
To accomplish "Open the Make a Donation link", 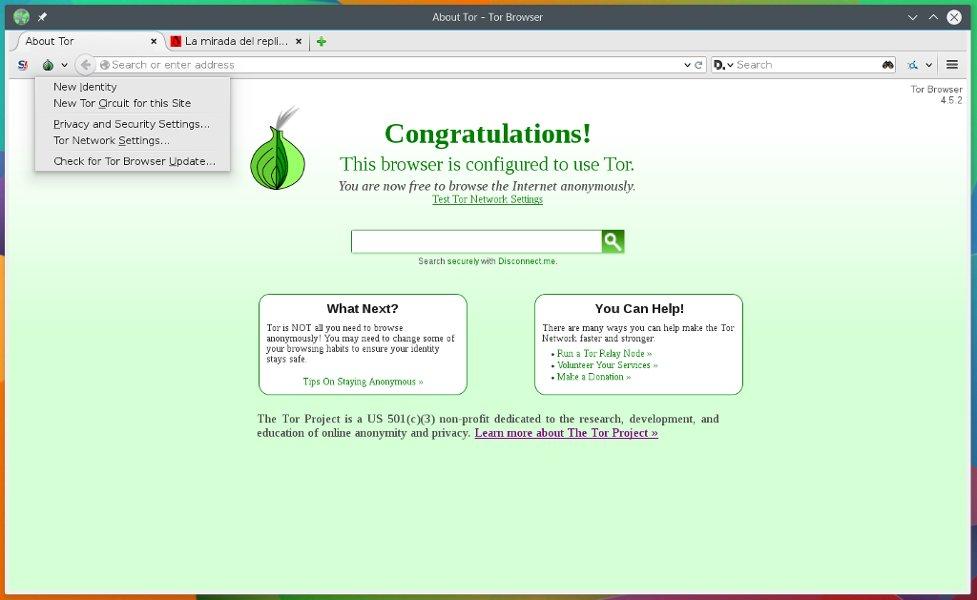I will coord(594,377).
